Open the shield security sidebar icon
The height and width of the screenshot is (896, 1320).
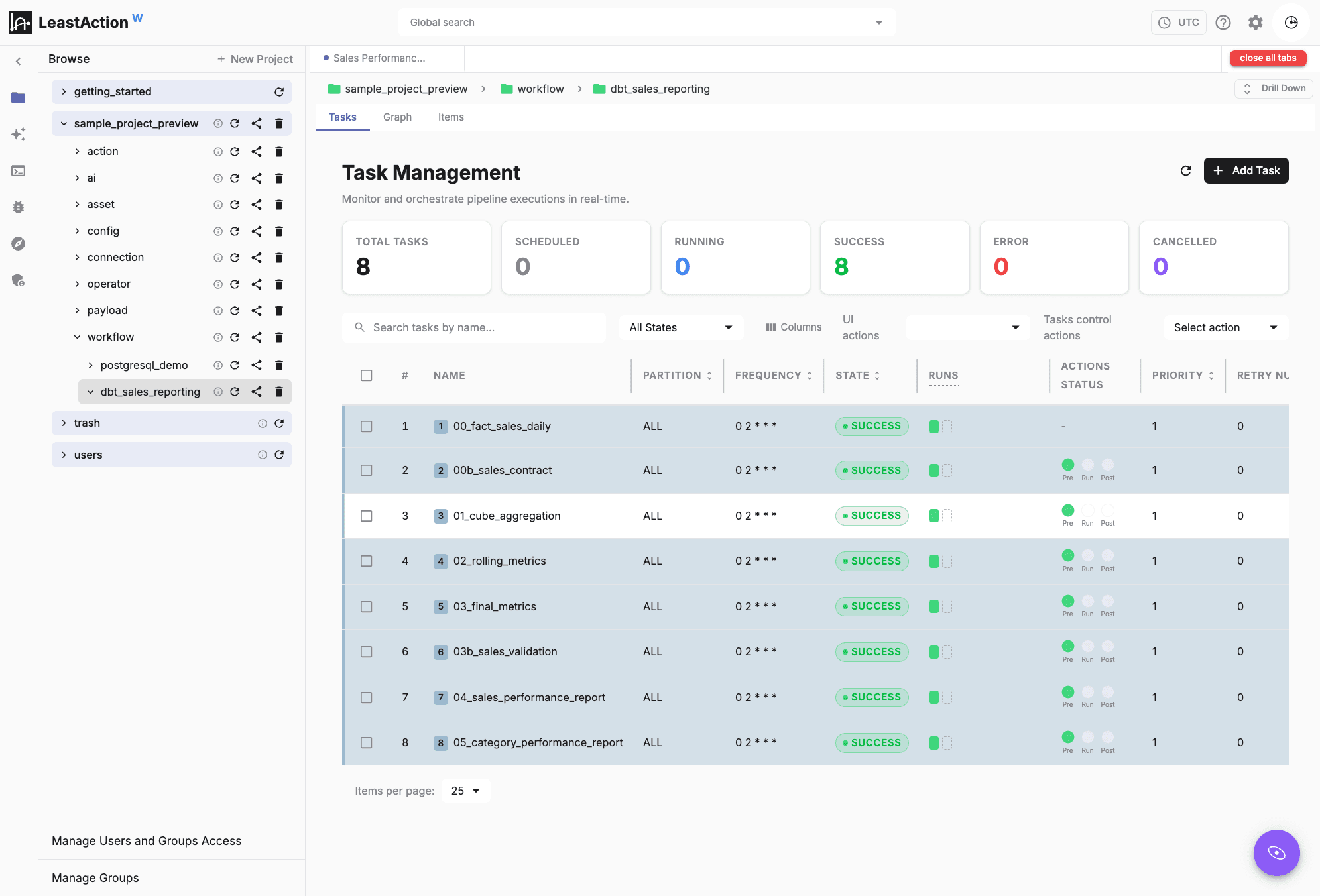click(19, 280)
